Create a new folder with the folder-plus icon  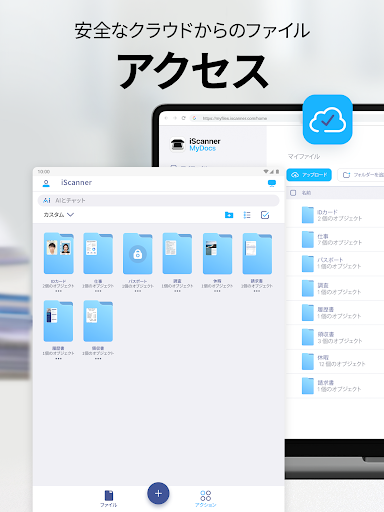tap(229, 215)
